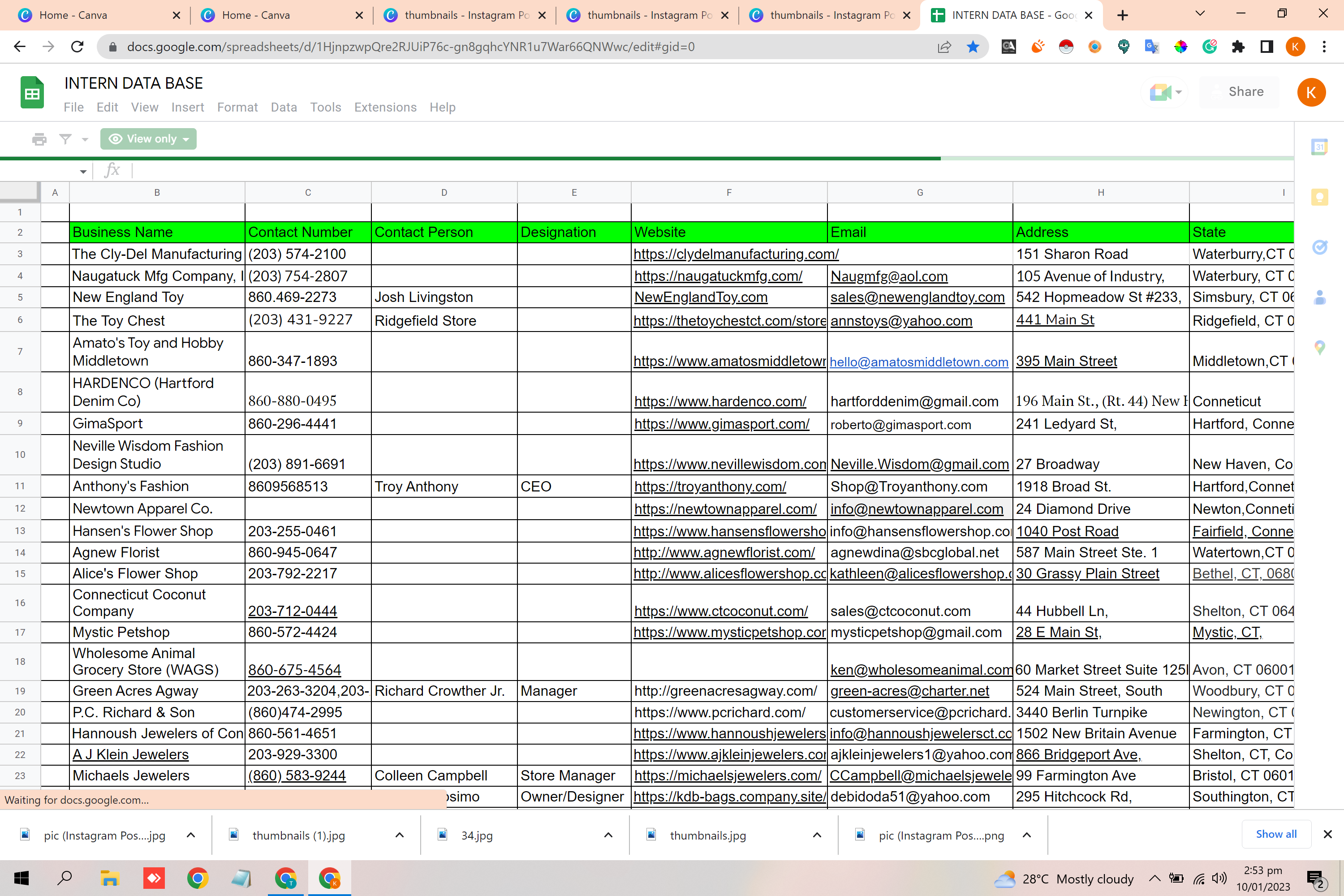Close the downloads bar
This screenshot has width=1344, height=896.
point(1327,834)
